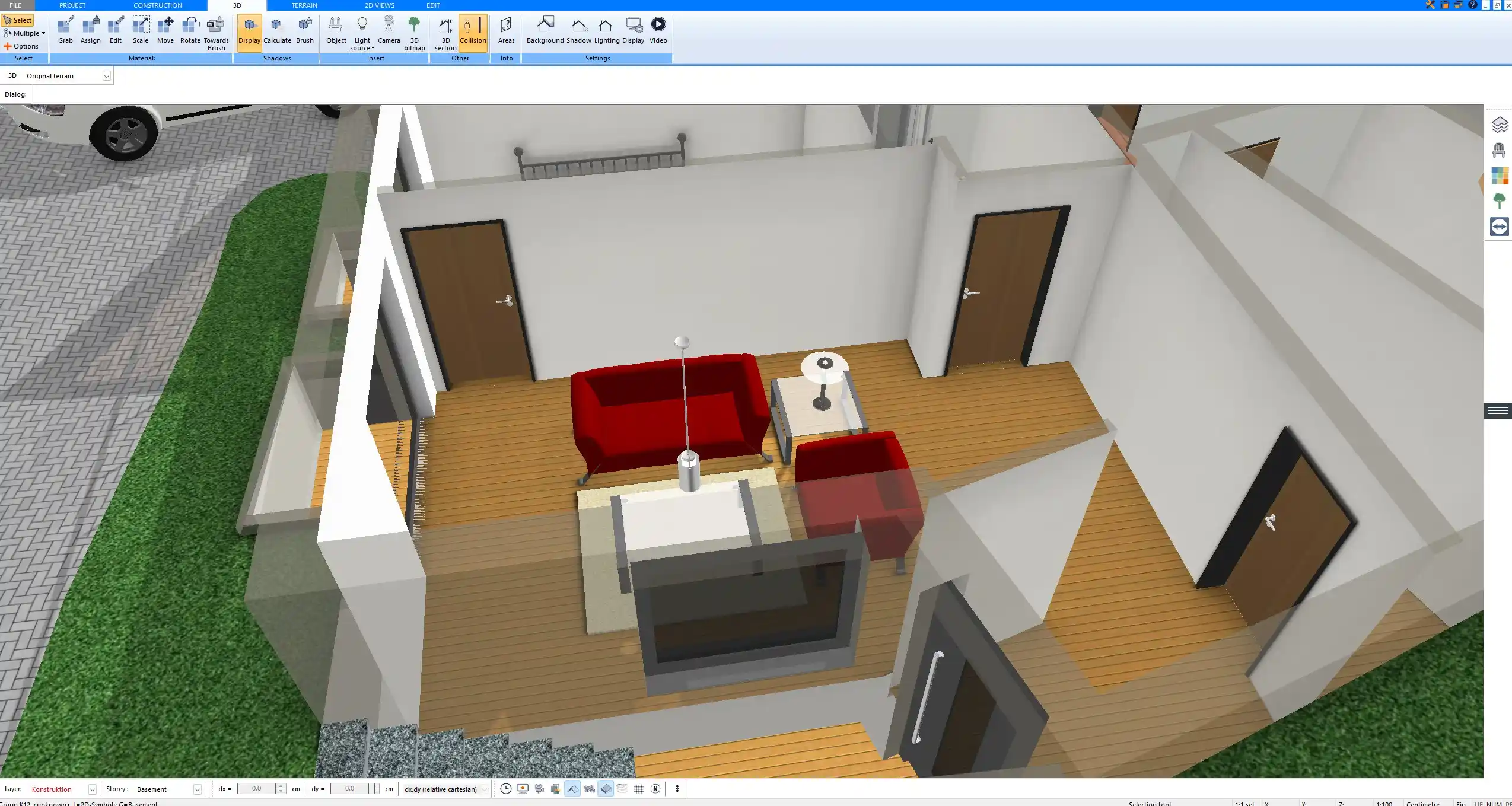Open the Areas info tool

pyautogui.click(x=505, y=30)
